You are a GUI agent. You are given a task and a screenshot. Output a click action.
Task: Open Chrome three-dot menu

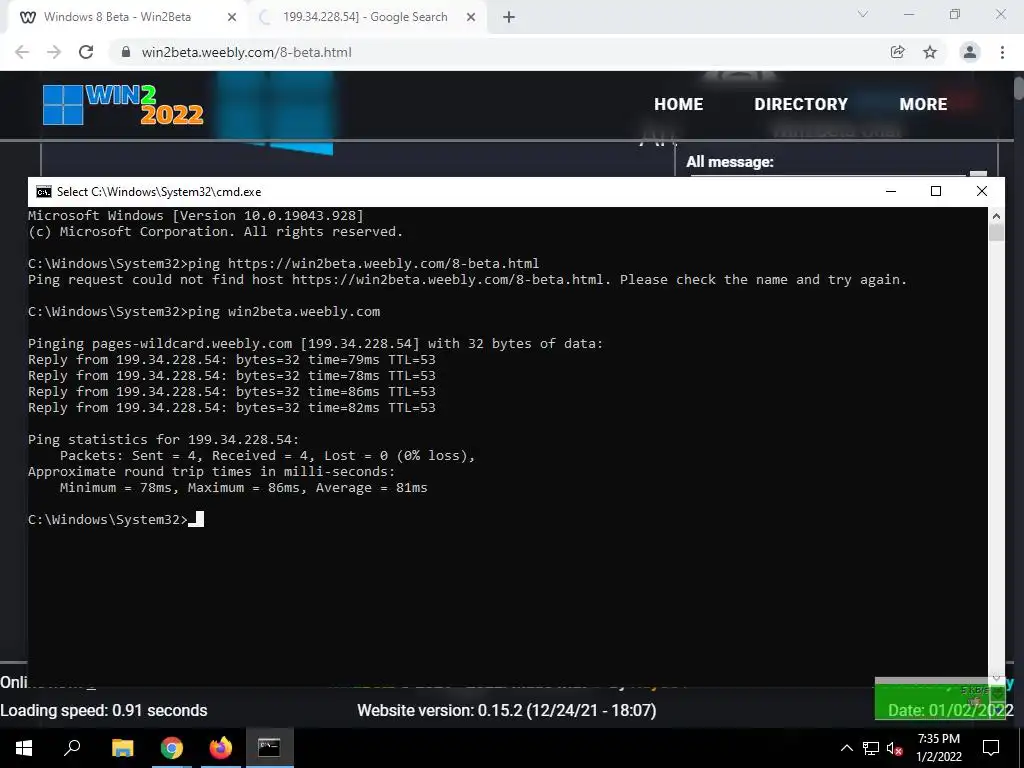1002,52
